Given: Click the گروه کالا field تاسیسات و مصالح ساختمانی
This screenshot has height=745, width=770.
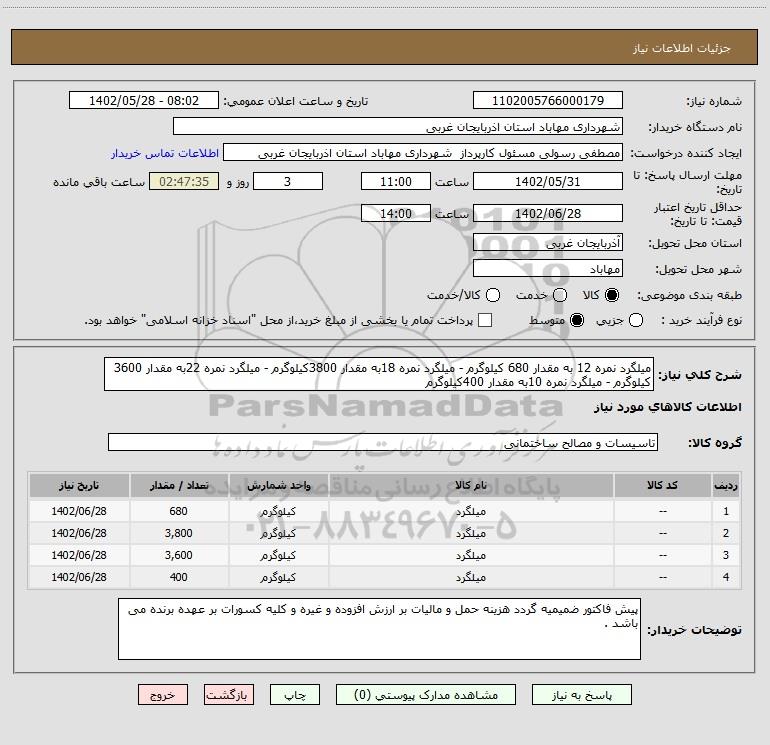Looking at the screenshot, I should 383,442.
